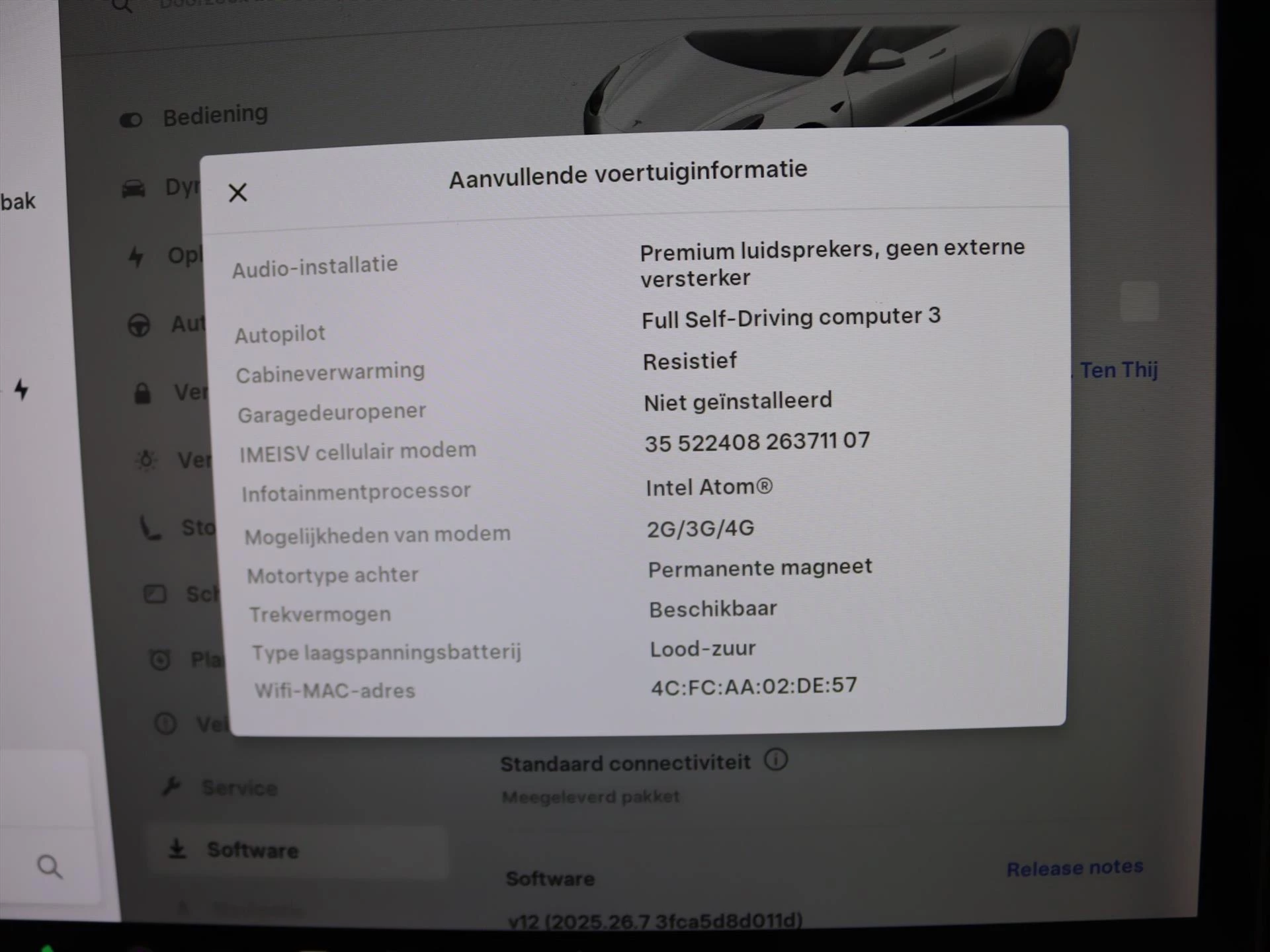This screenshot has height=952, width=1270.
Task: Select Service in the sidebar menu
Action: click(240, 788)
